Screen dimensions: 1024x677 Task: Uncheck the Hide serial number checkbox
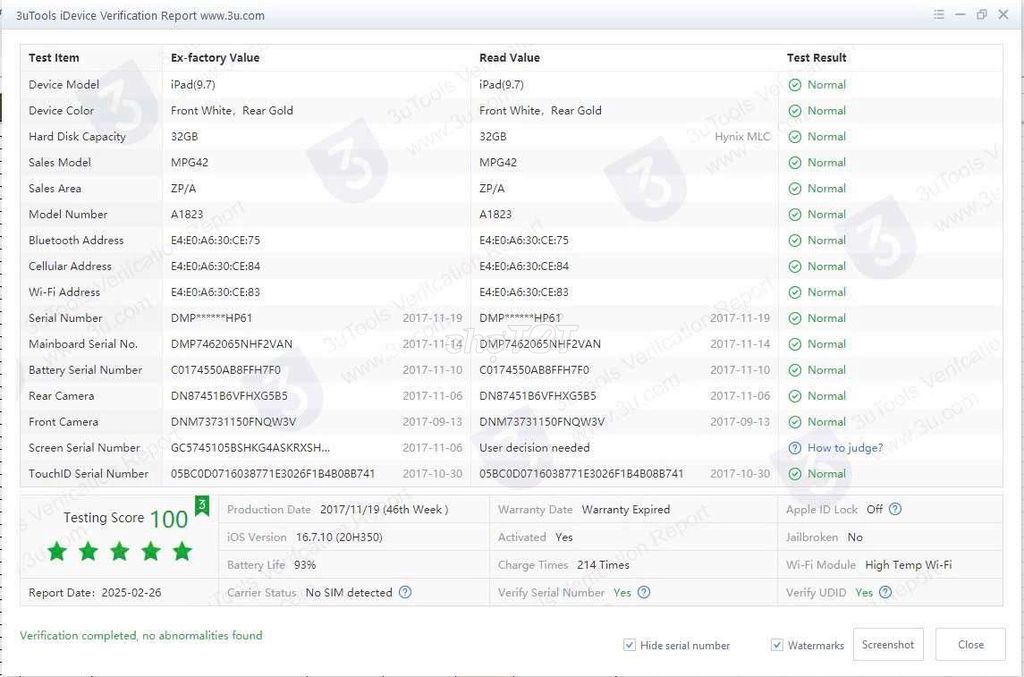click(x=630, y=645)
